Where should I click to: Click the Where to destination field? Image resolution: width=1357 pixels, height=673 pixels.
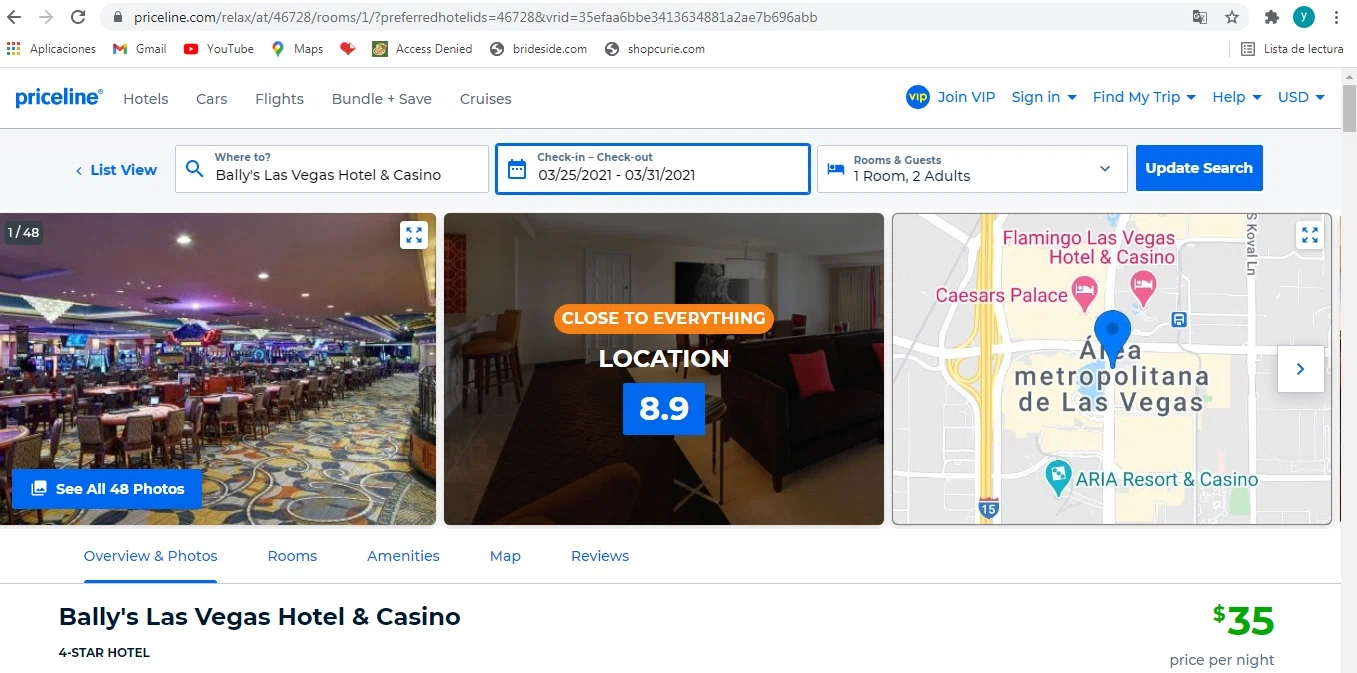pos(332,169)
